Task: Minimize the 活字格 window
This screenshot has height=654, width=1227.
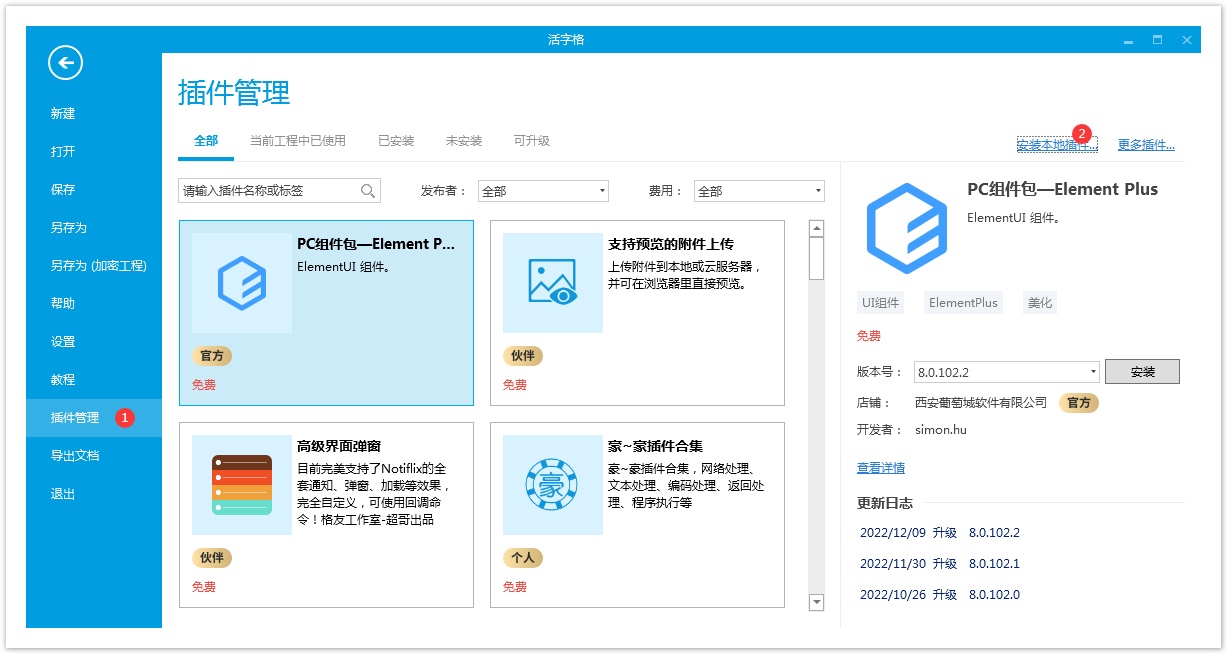Action: (1129, 40)
